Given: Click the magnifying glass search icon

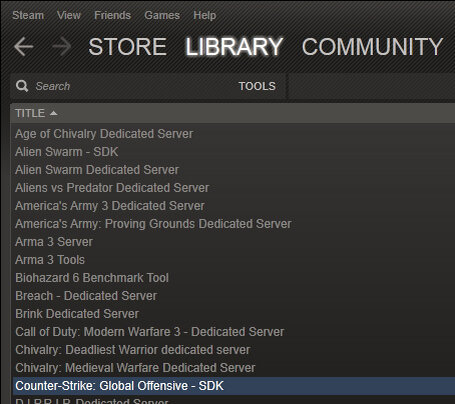Looking at the screenshot, I should pyautogui.click(x=22, y=86).
